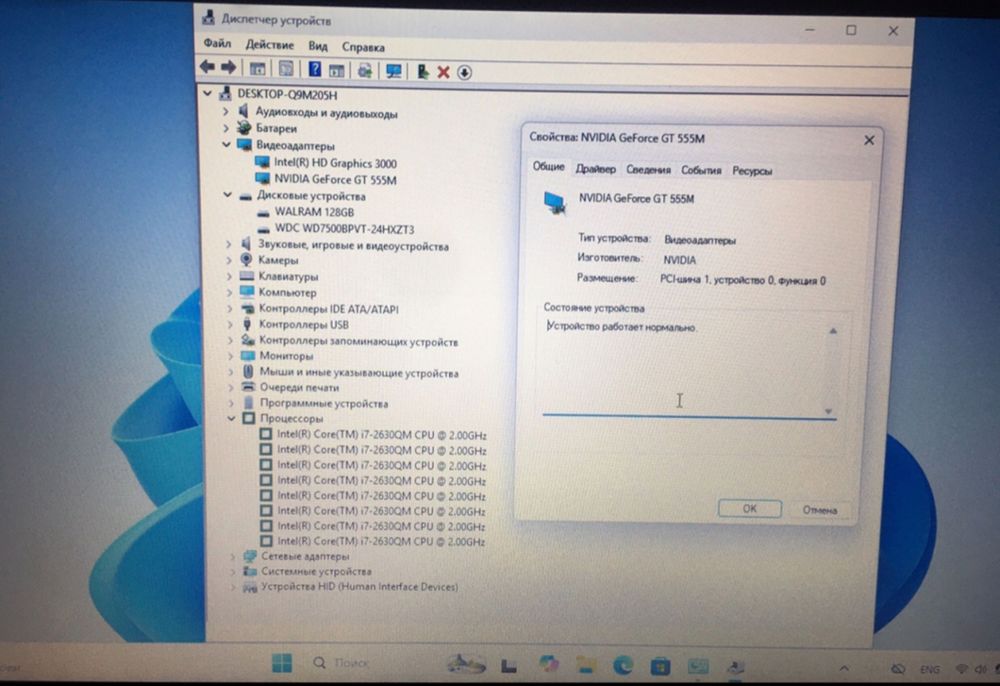
Task: Expand the Сетевые адаптеры category
Action: click(233, 556)
